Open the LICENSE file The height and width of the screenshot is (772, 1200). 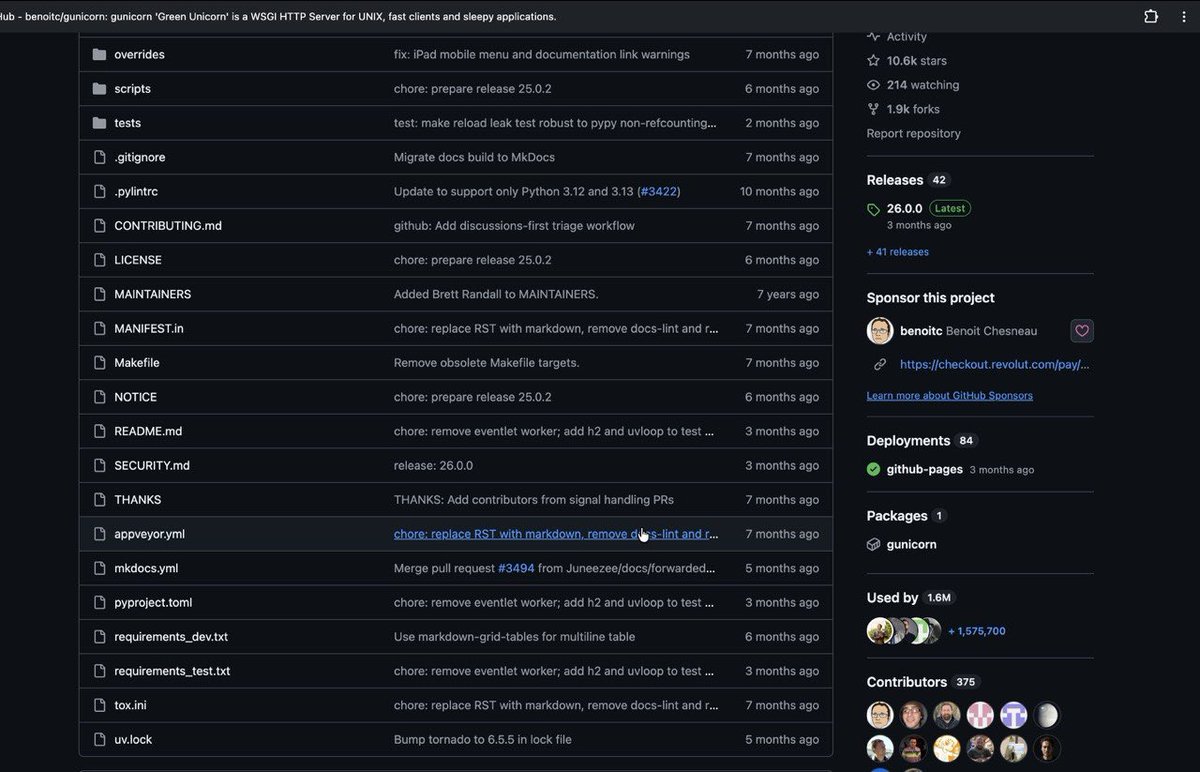click(138, 260)
